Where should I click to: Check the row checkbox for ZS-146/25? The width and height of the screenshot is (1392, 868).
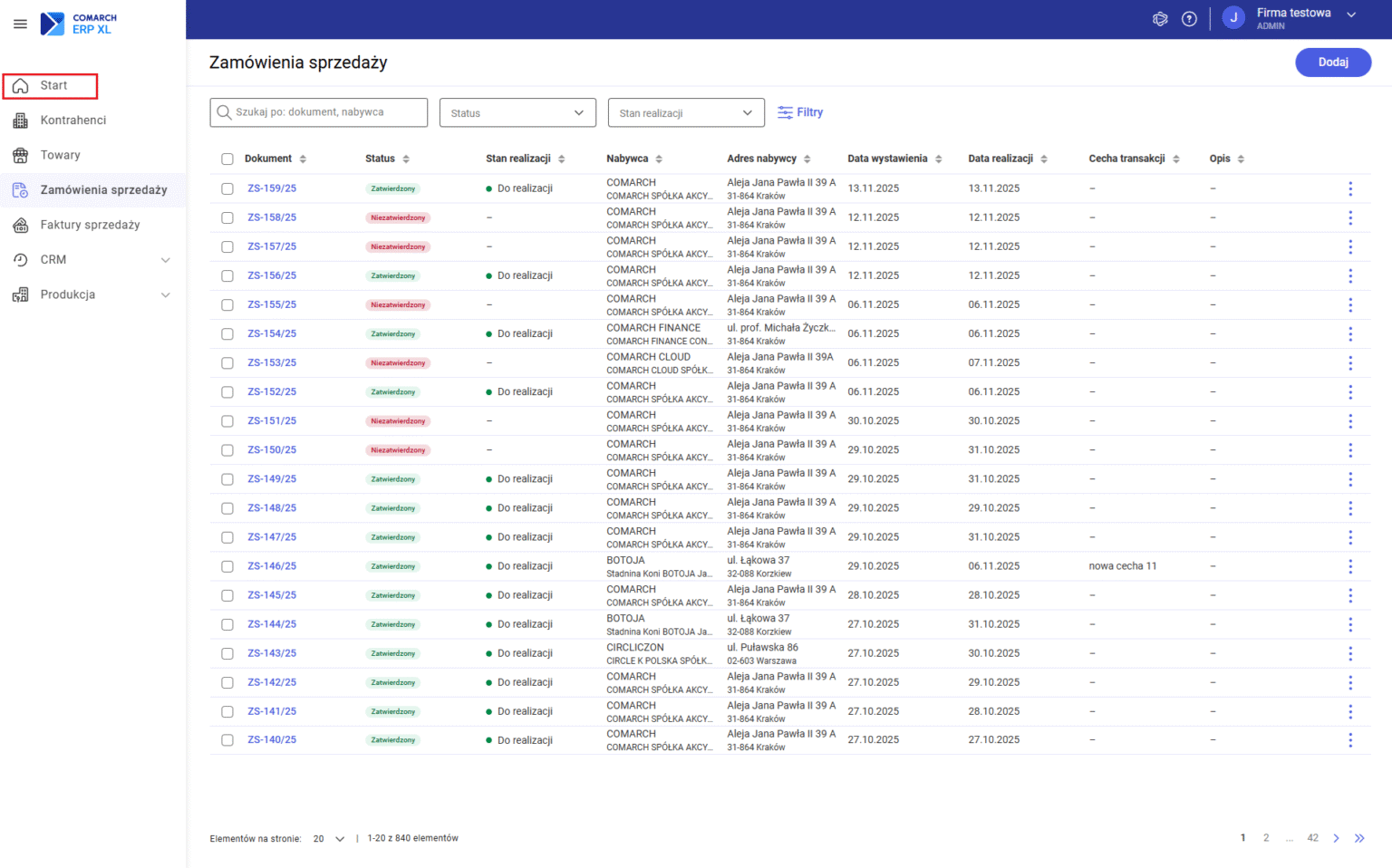227,565
